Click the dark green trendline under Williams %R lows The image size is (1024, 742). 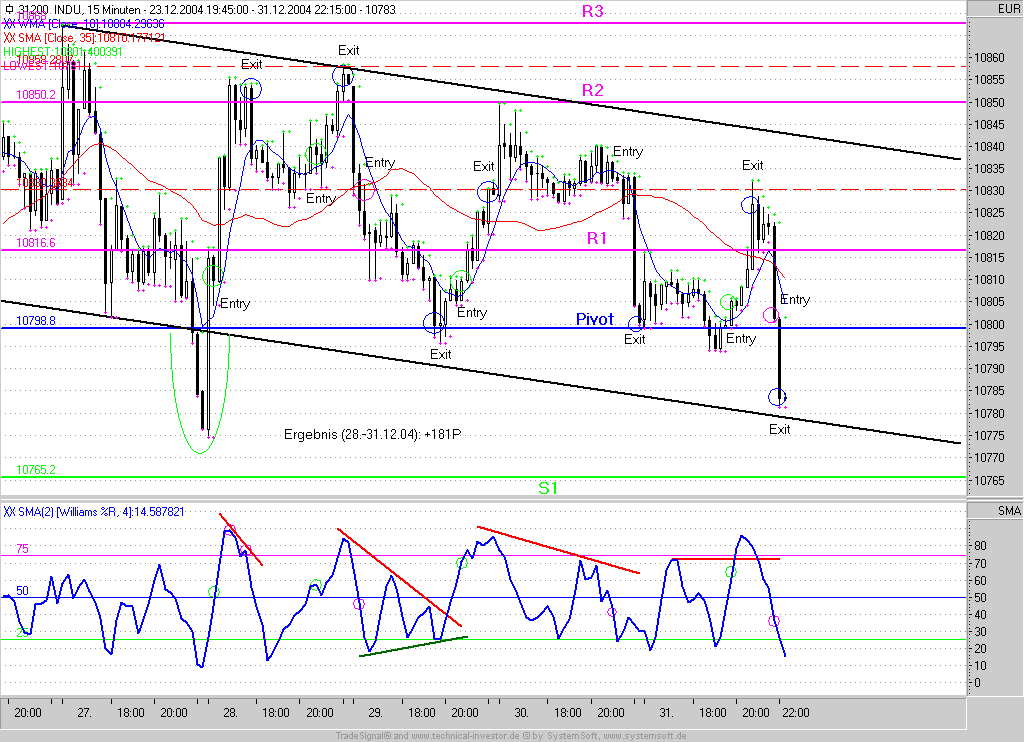coord(412,646)
